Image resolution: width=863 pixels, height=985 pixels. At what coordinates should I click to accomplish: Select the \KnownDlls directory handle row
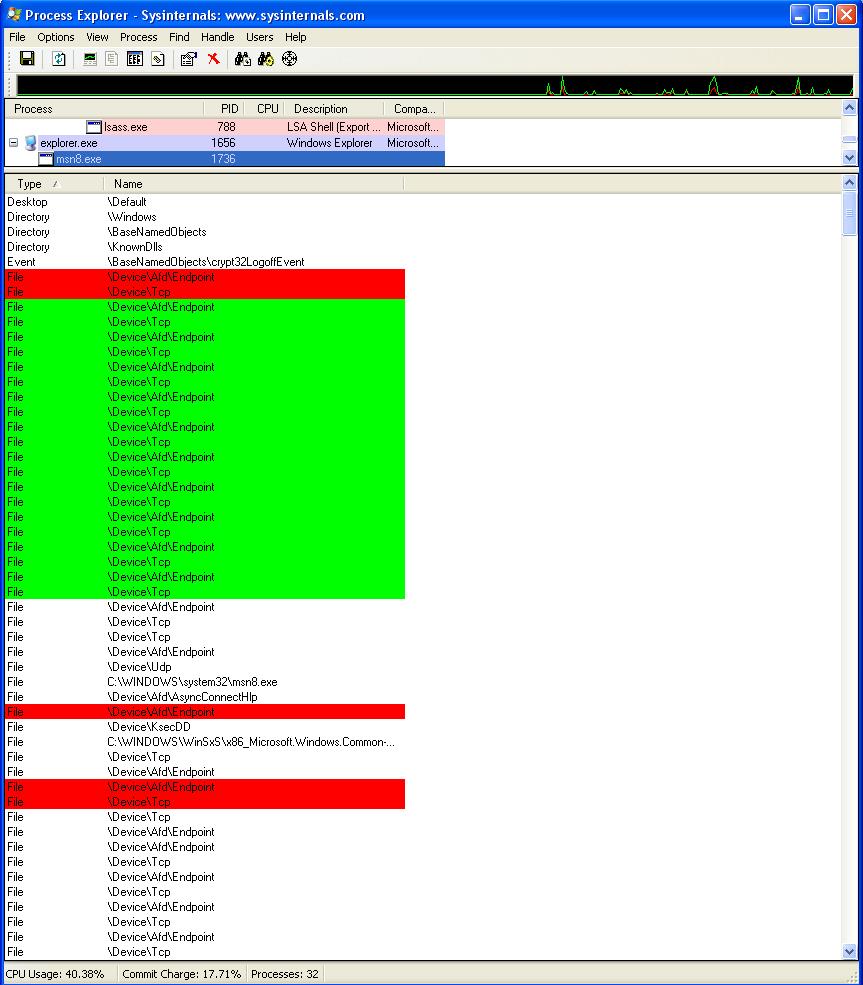(x=205, y=247)
